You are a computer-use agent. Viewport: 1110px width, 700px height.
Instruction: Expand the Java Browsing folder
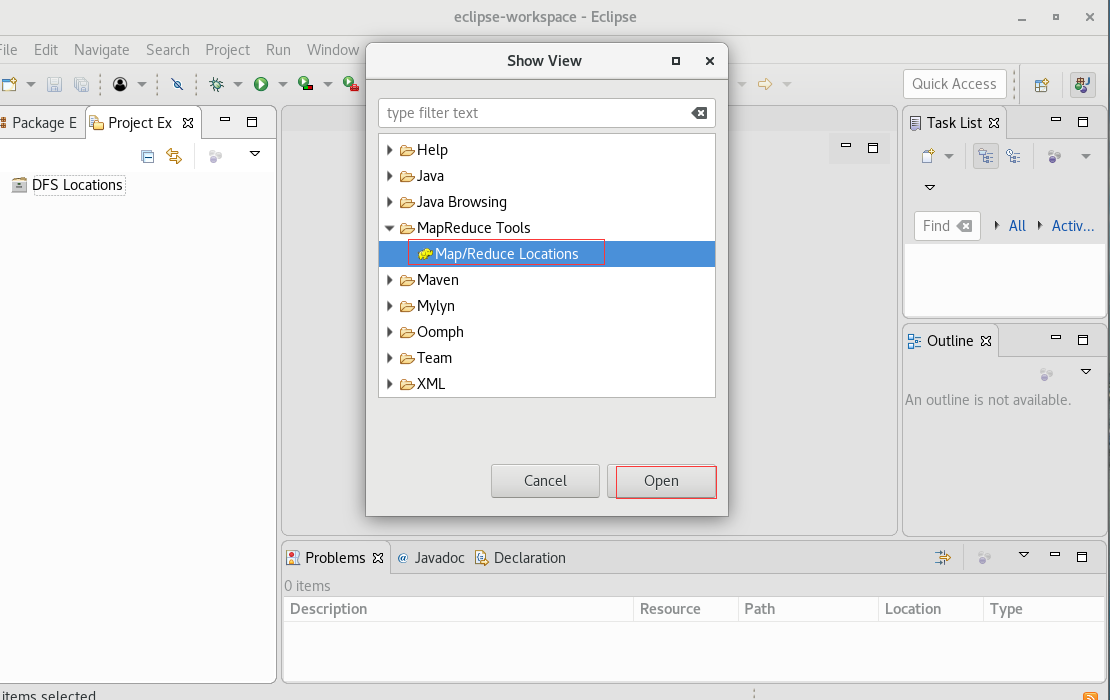pos(389,202)
